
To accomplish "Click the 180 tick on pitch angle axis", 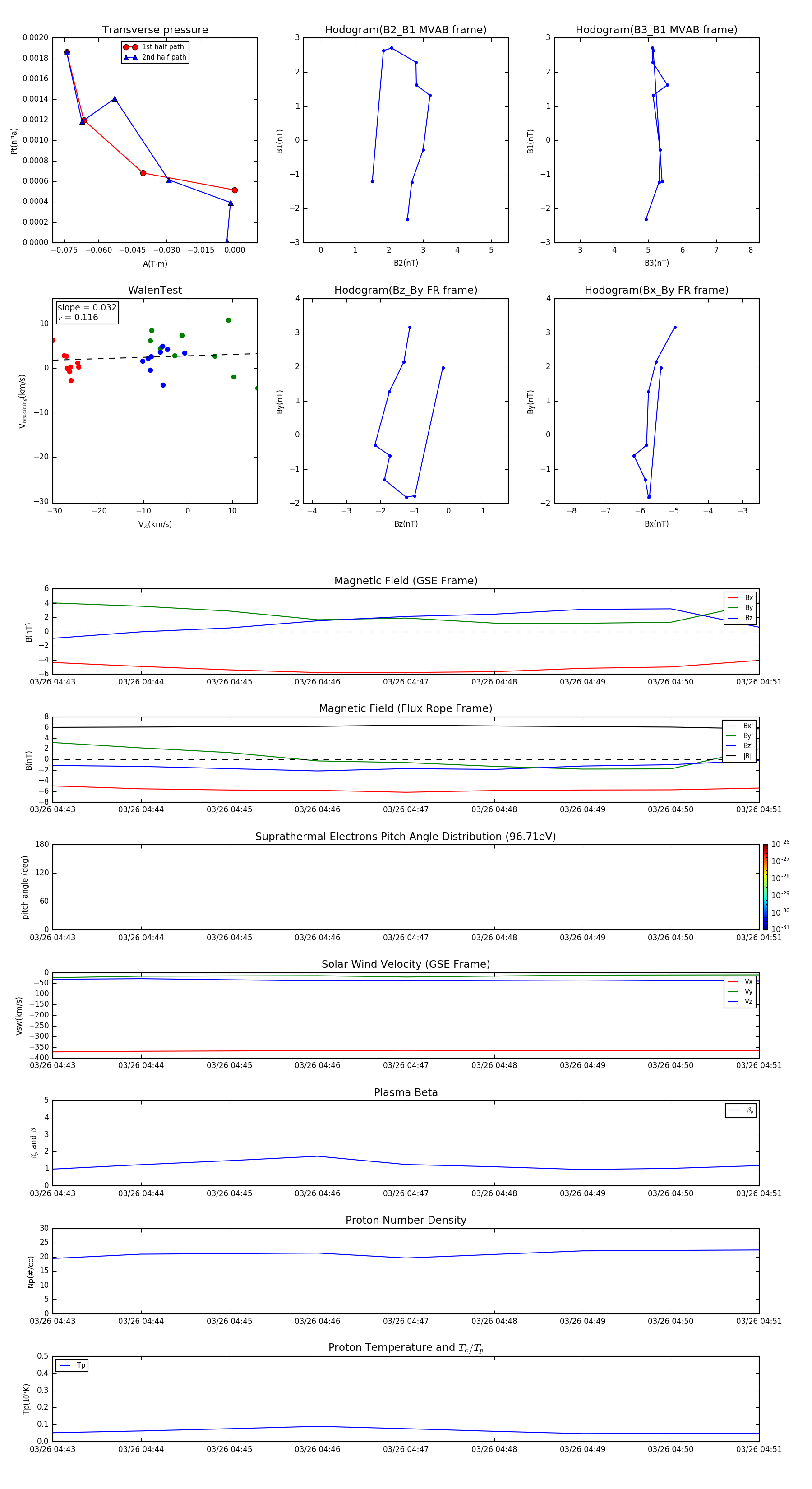I will tap(42, 845).
